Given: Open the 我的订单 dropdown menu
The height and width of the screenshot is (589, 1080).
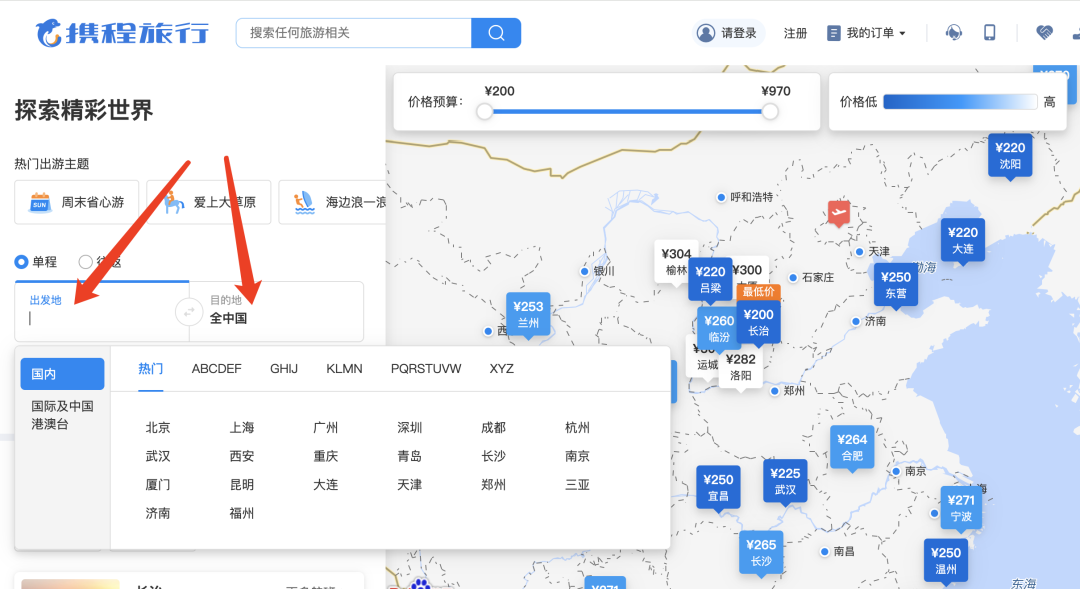Looking at the screenshot, I should [866, 33].
